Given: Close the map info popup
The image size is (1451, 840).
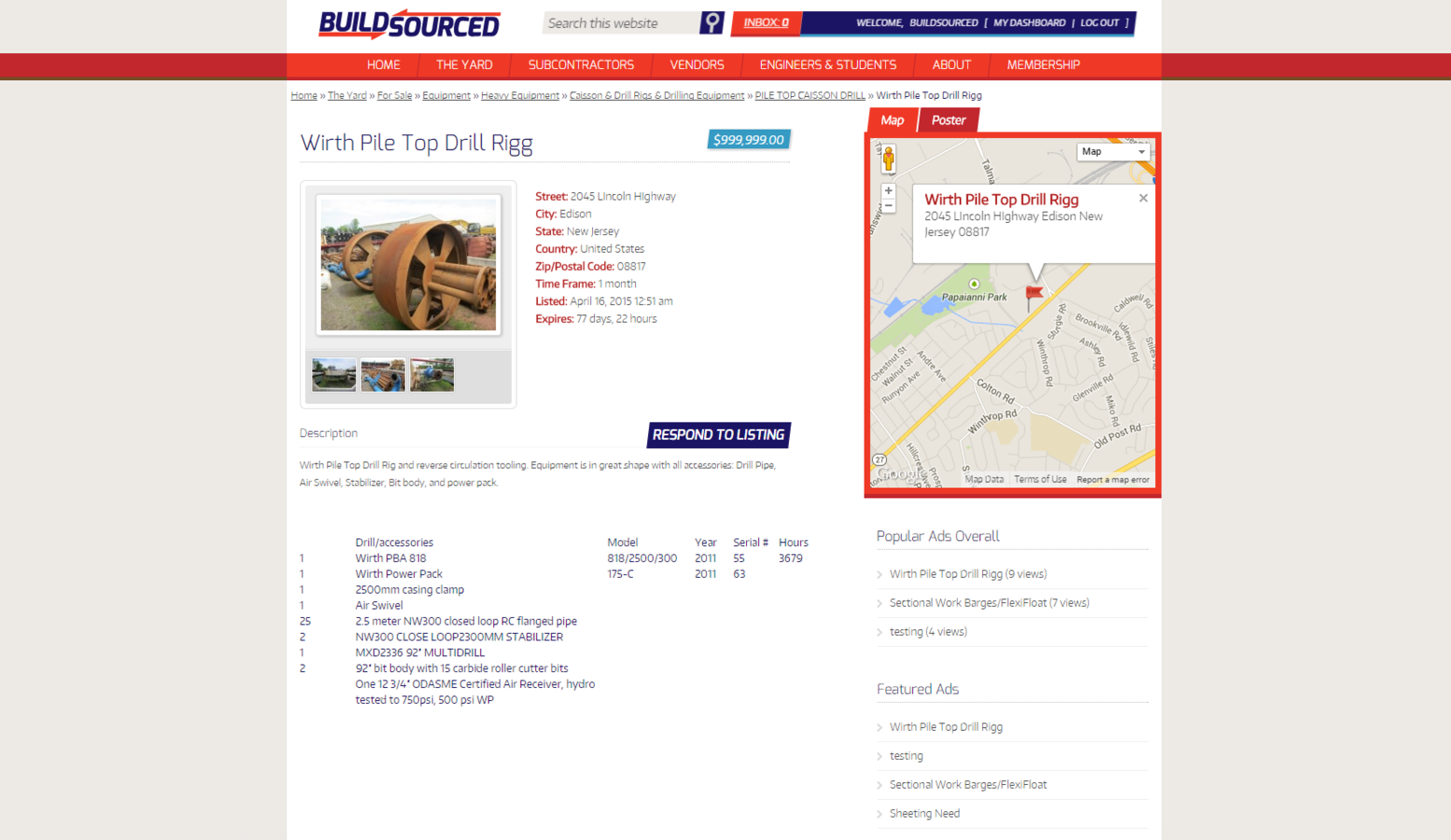Looking at the screenshot, I should (1143, 198).
